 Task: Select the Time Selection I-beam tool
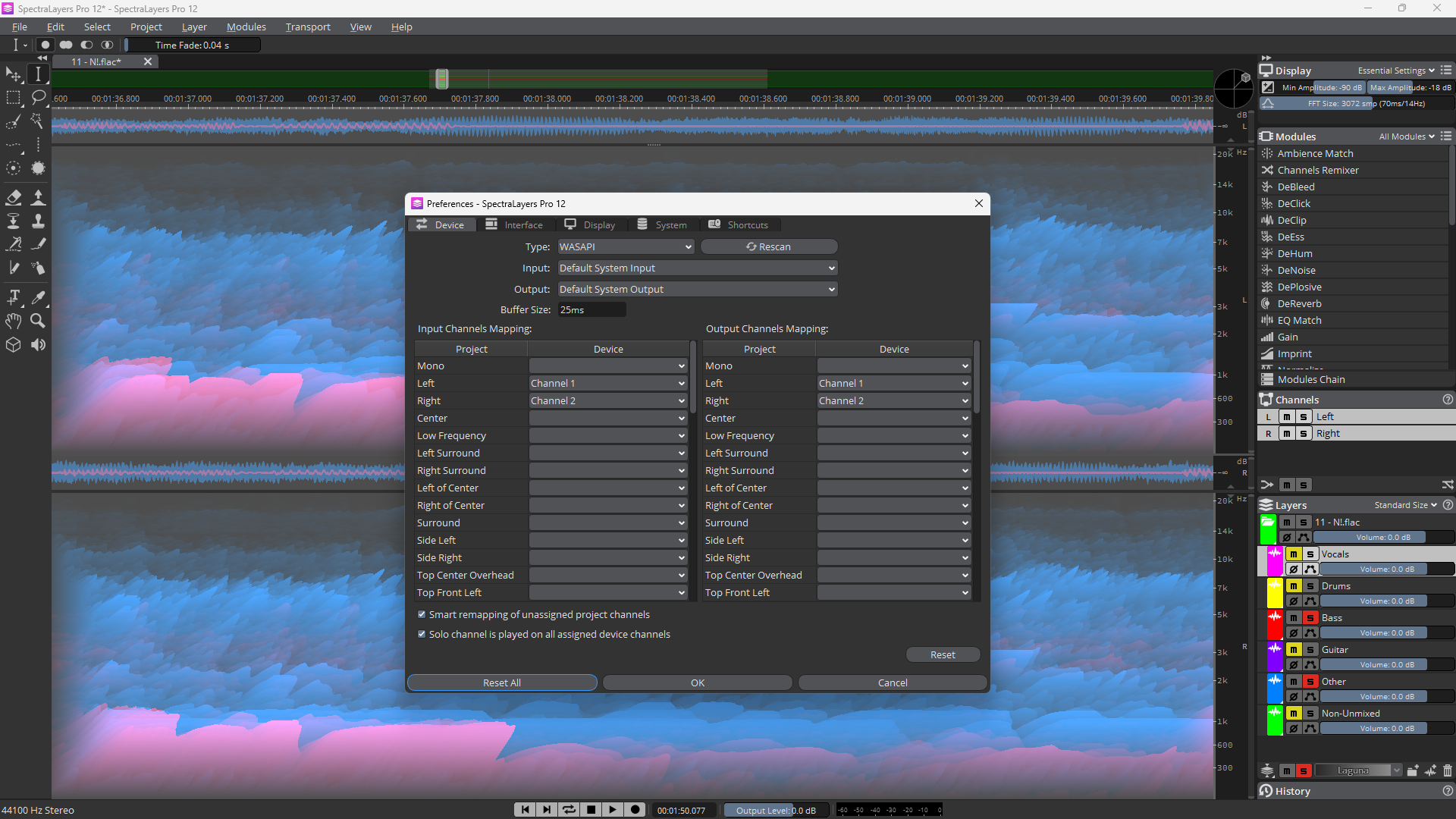tap(38, 74)
